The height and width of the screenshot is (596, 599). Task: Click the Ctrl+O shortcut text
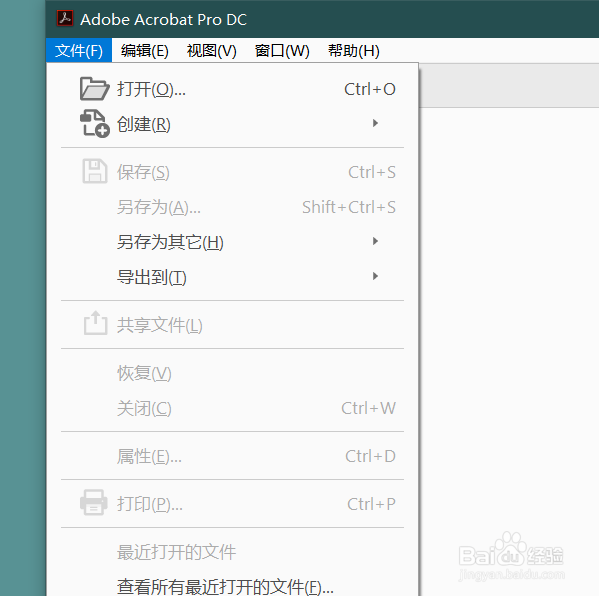tap(370, 89)
